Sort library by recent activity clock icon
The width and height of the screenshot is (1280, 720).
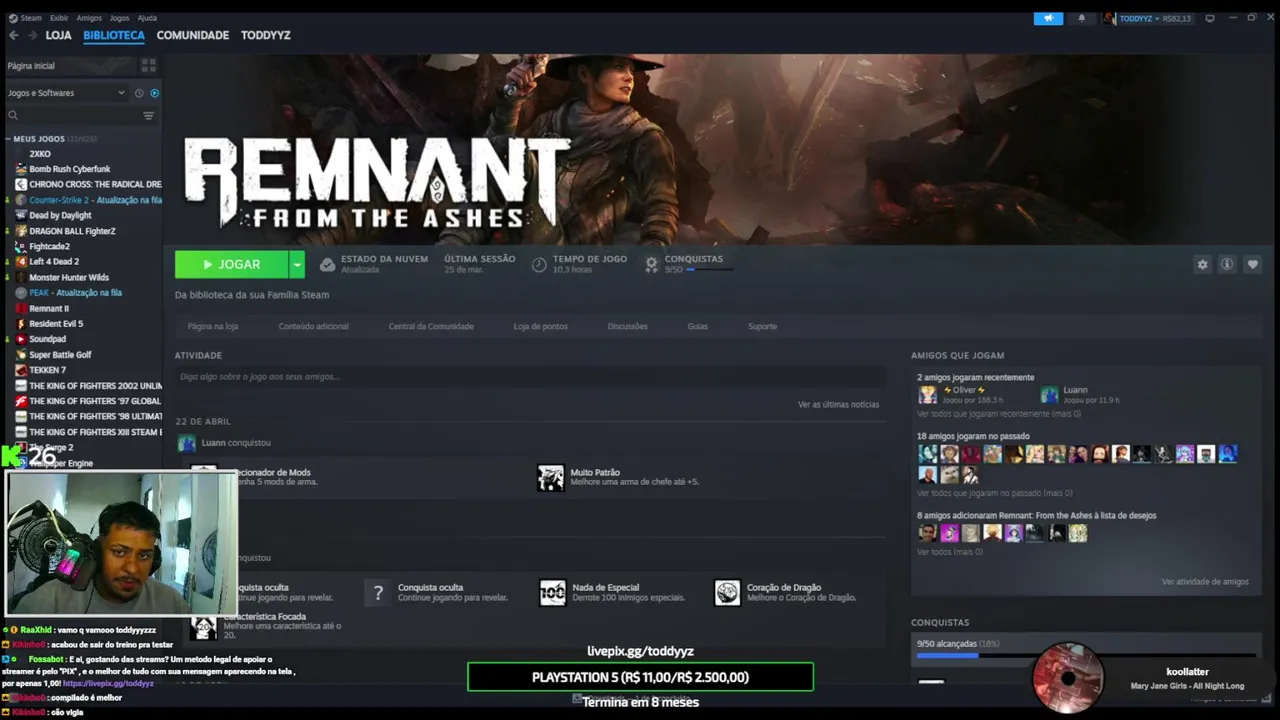tap(139, 93)
